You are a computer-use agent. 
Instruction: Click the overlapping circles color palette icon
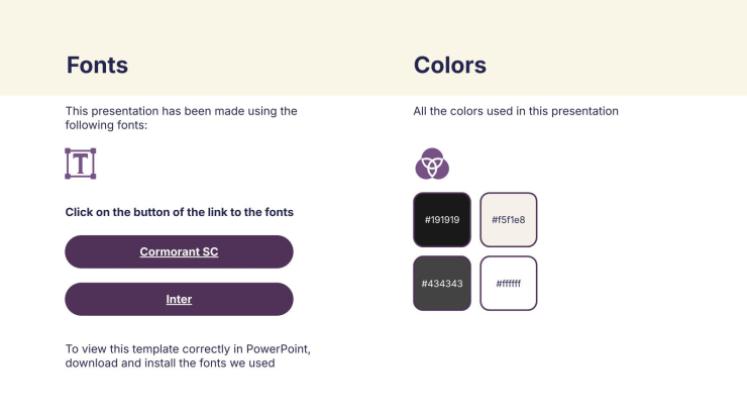(432, 163)
